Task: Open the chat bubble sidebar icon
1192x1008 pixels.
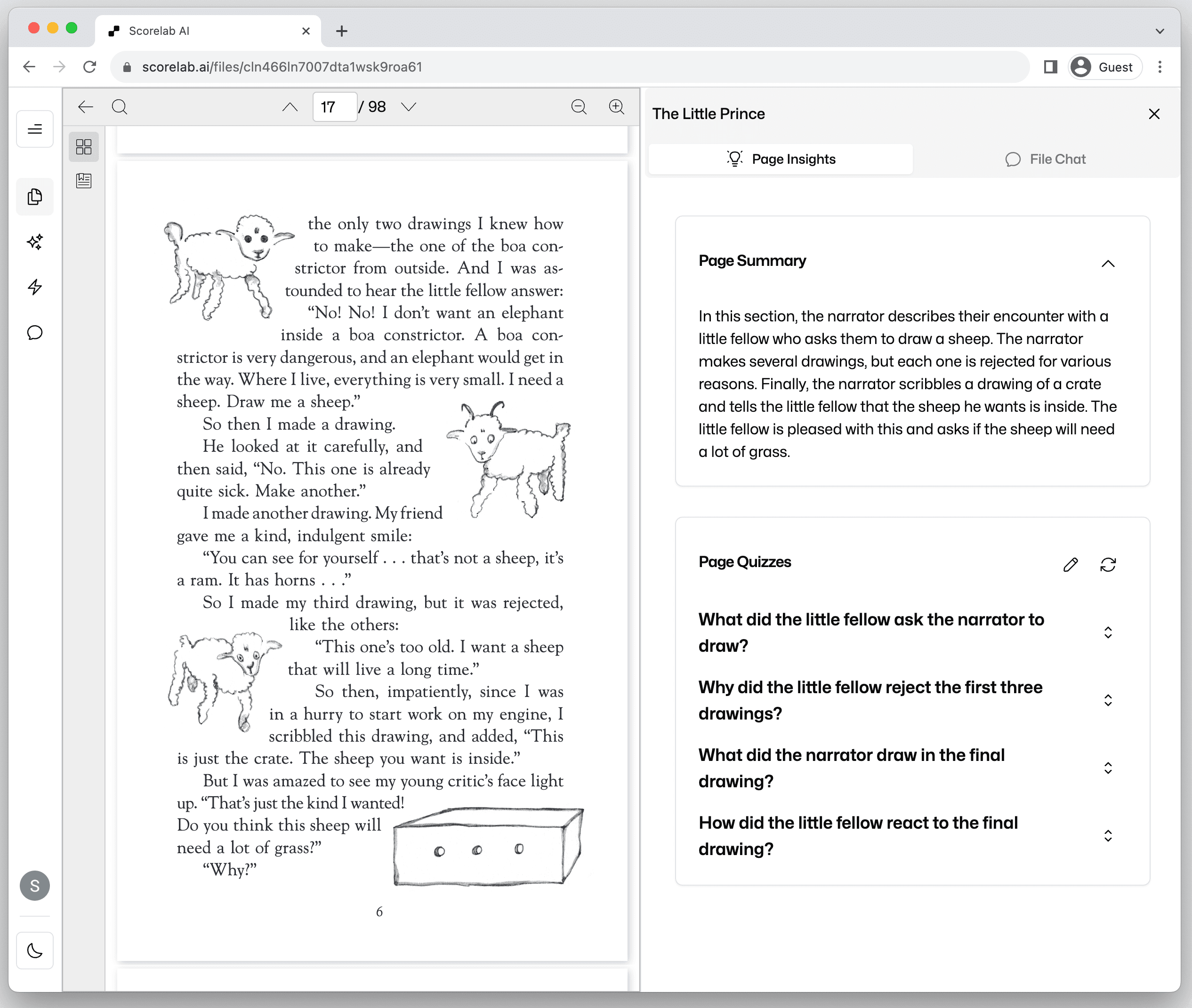Action: [35, 333]
